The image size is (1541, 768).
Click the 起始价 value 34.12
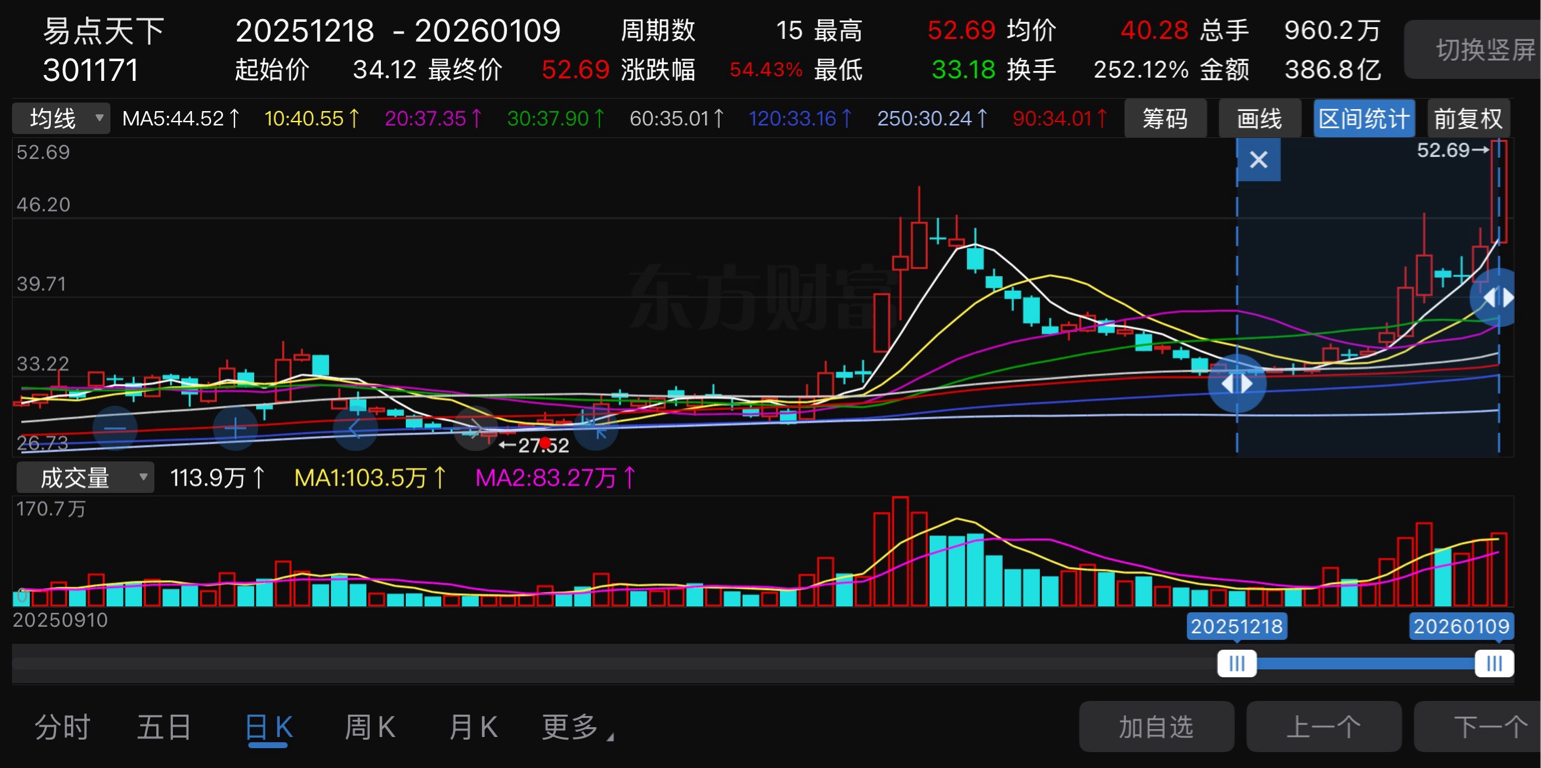point(385,70)
